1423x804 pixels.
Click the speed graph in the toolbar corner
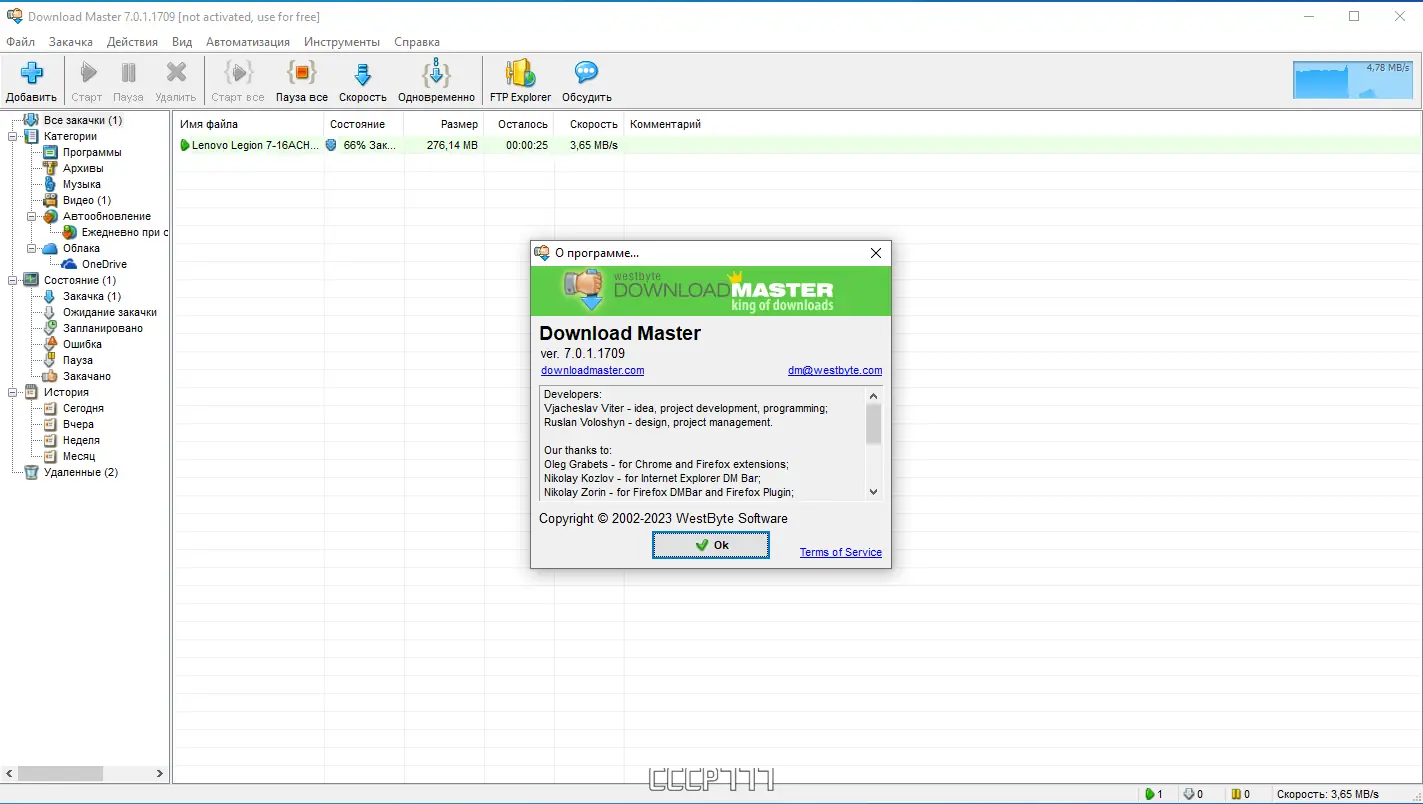(x=1353, y=79)
